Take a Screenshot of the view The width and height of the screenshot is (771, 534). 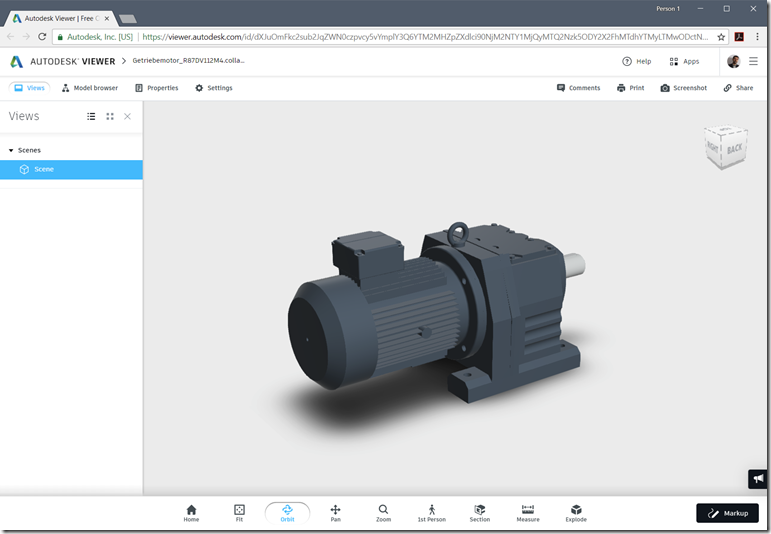[x=684, y=88]
